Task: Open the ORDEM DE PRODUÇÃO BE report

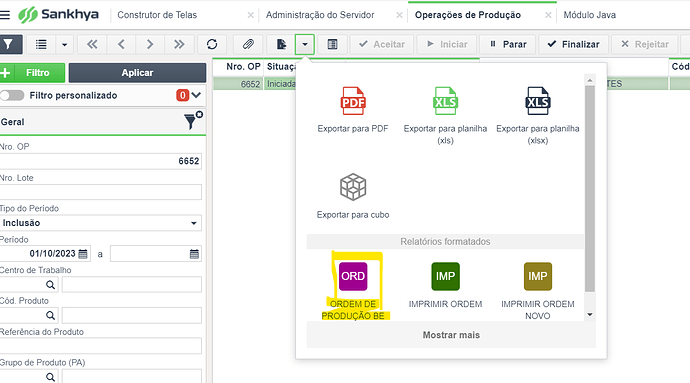Action: pyautogui.click(x=353, y=276)
